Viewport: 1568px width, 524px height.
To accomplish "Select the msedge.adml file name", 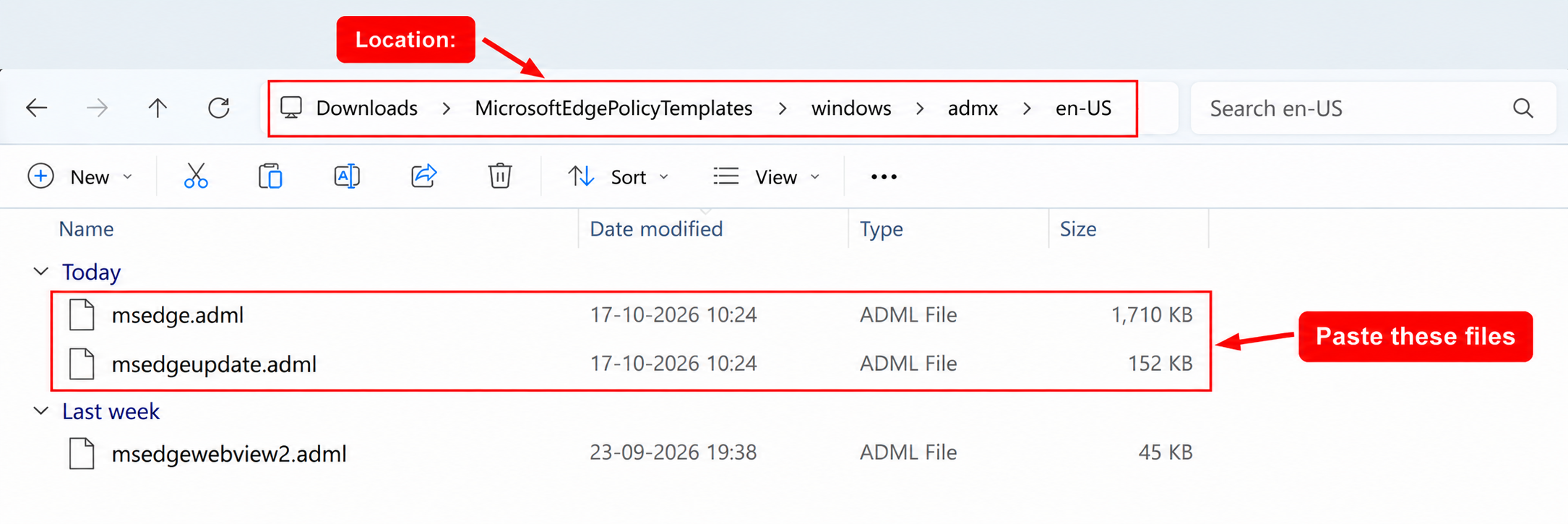I will [178, 315].
